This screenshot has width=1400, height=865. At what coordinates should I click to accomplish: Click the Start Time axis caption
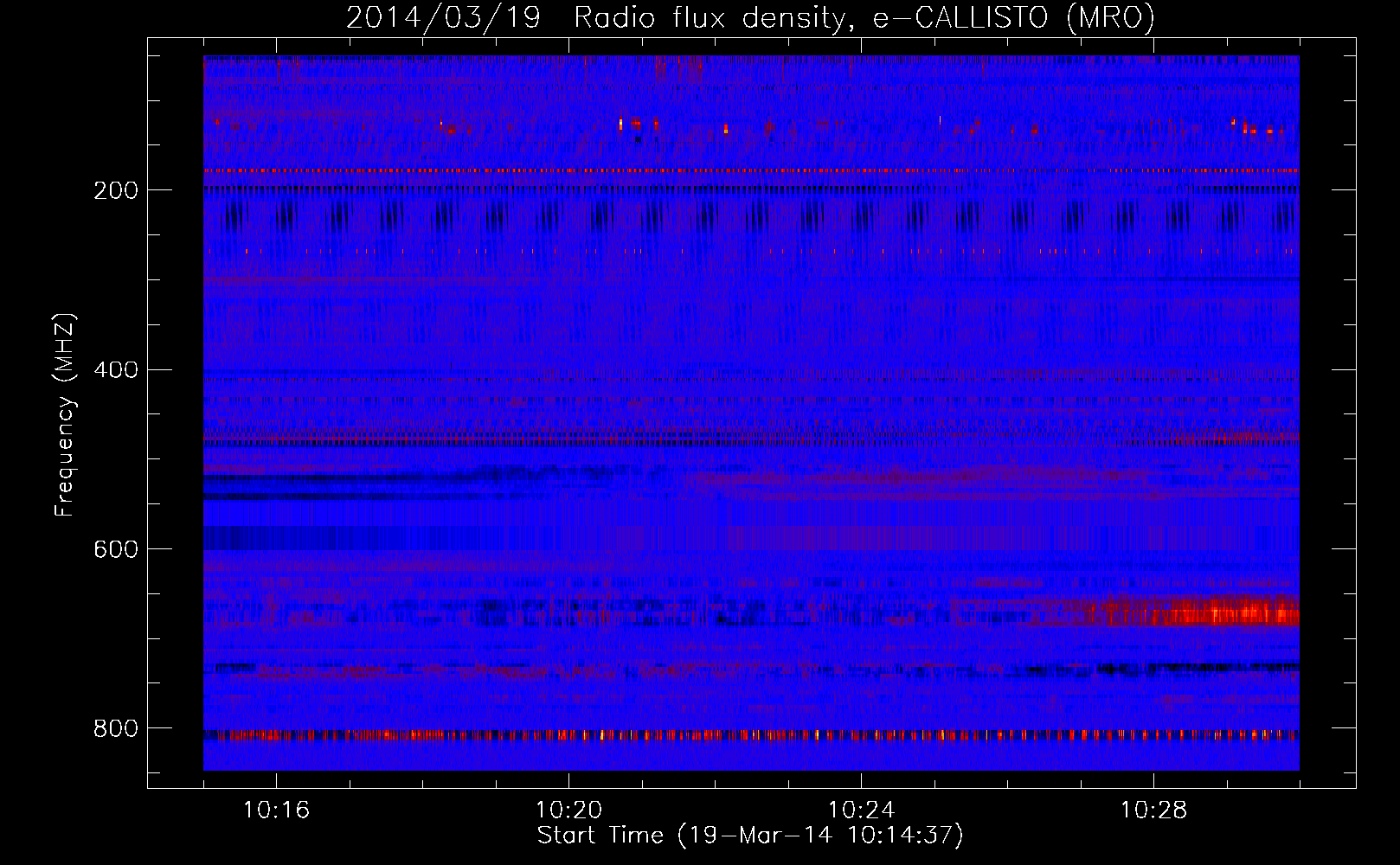click(750, 836)
